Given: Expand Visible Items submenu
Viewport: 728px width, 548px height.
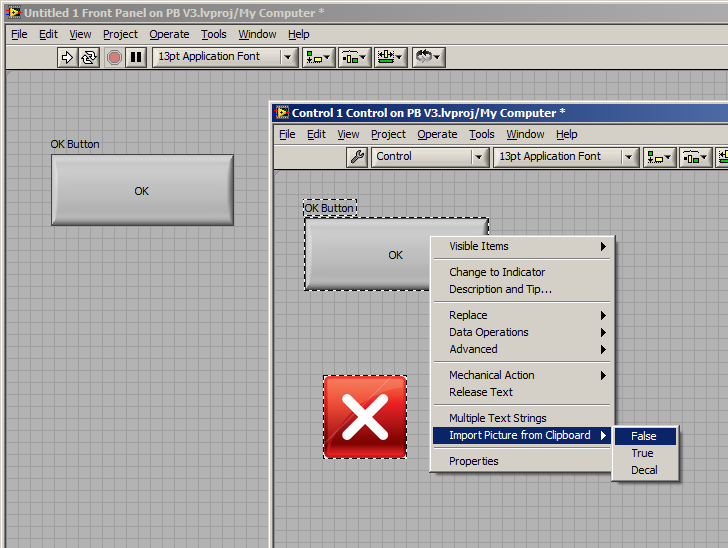Looking at the screenshot, I should pos(522,246).
